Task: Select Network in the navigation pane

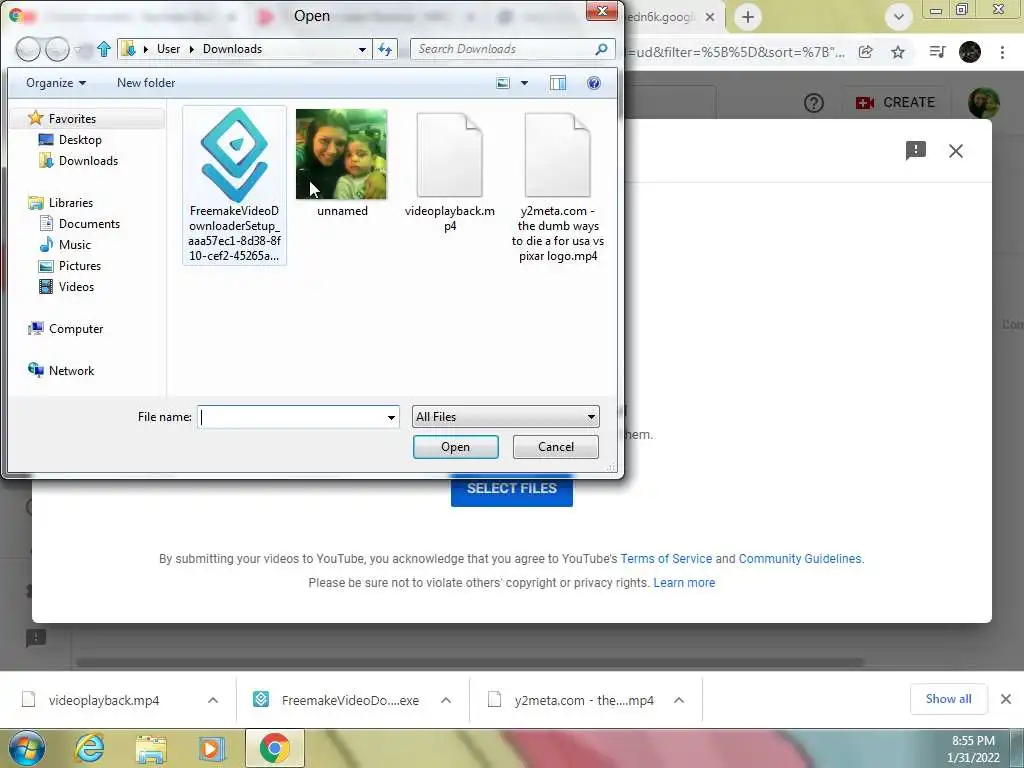Action: (71, 370)
